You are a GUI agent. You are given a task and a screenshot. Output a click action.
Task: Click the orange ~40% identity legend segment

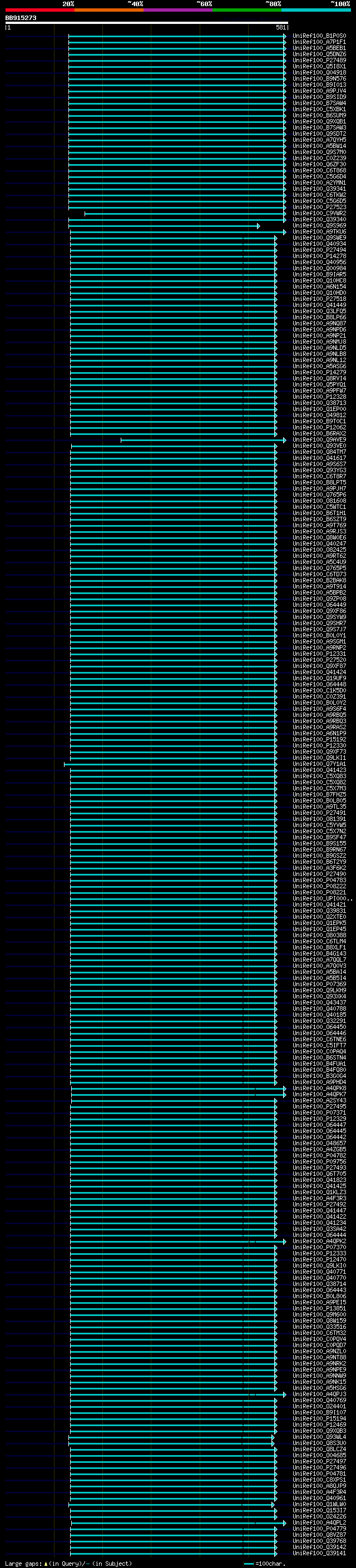point(109,10)
